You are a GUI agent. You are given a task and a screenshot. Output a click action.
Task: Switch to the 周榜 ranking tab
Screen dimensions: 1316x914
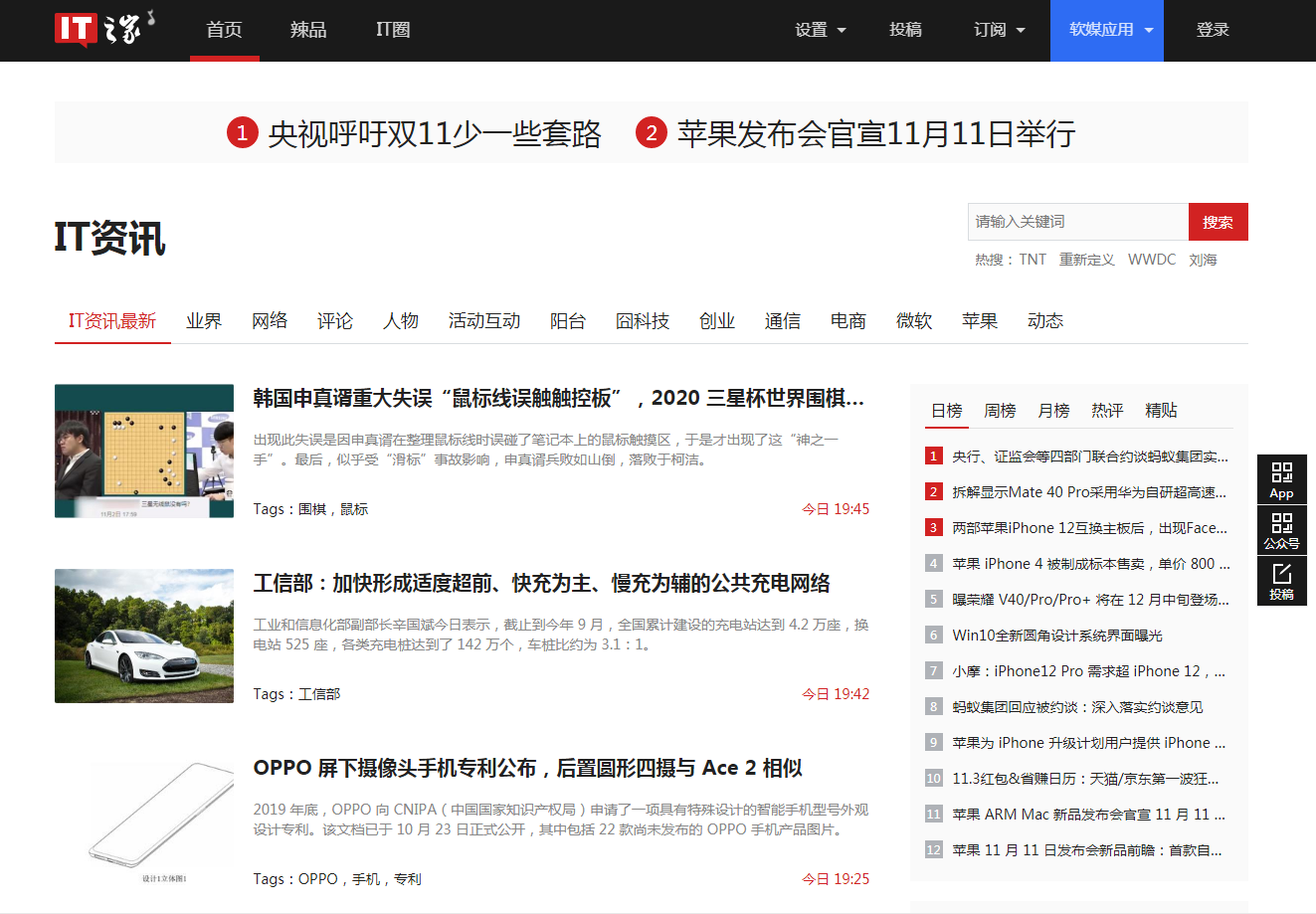[1000, 411]
